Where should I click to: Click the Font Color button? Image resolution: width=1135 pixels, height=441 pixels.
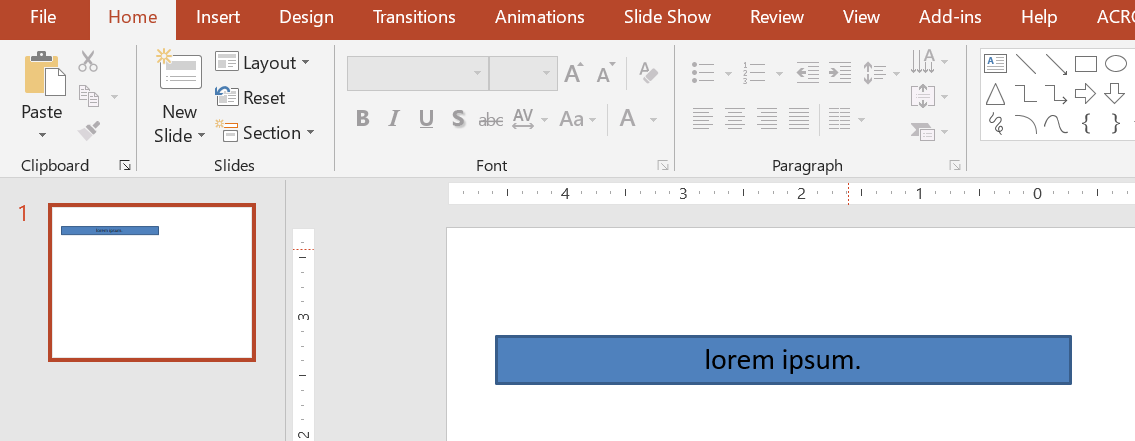click(628, 118)
